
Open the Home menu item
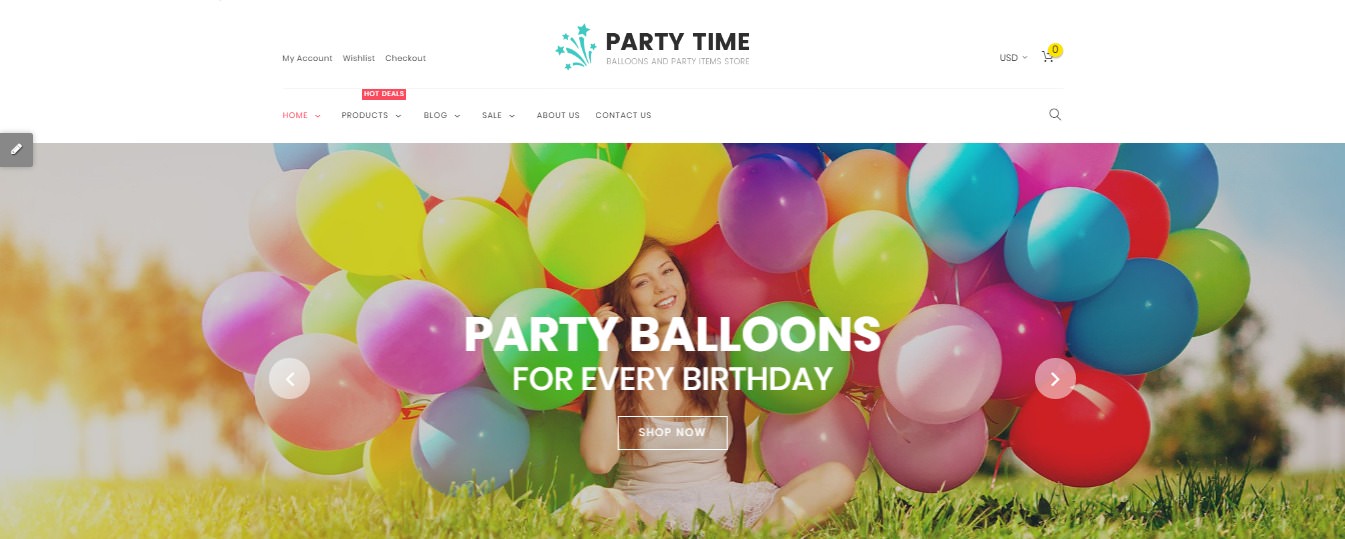click(x=301, y=116)
